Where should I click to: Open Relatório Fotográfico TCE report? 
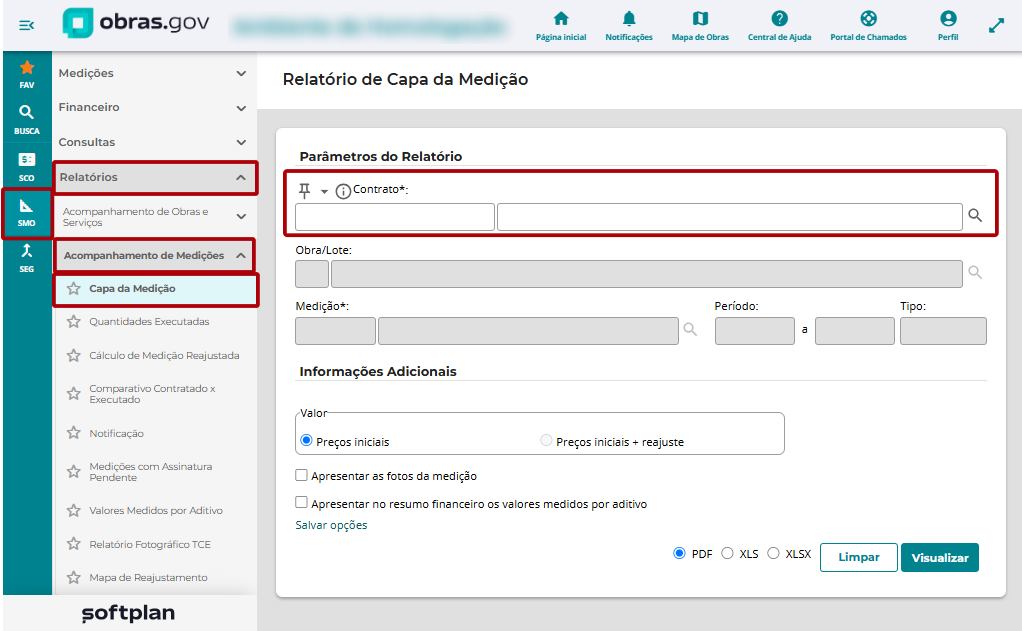click(x=150, y=544)
